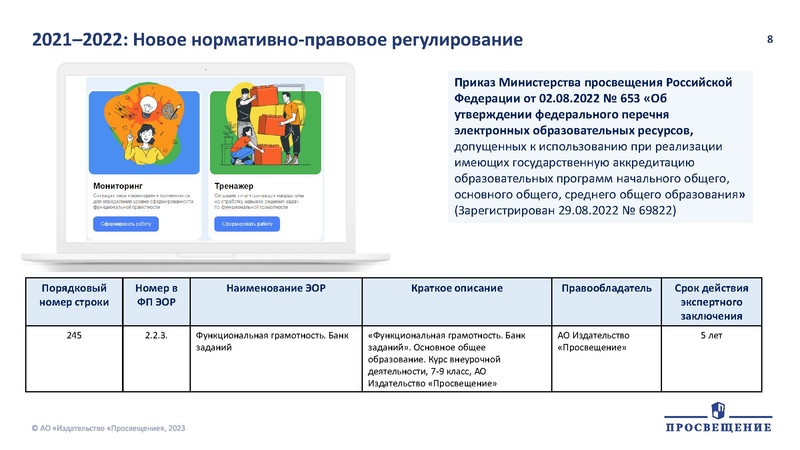Viewport: 800px width, 450px height.
Task: Click the 'Порядковый номер строки' column header
Action: (74, 302)
